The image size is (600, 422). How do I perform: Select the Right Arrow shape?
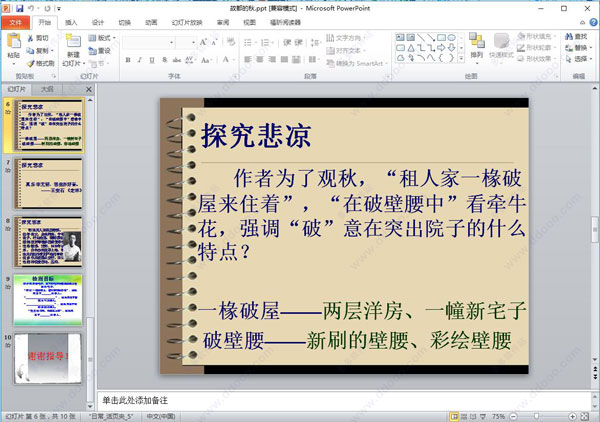tap(441, 48)
